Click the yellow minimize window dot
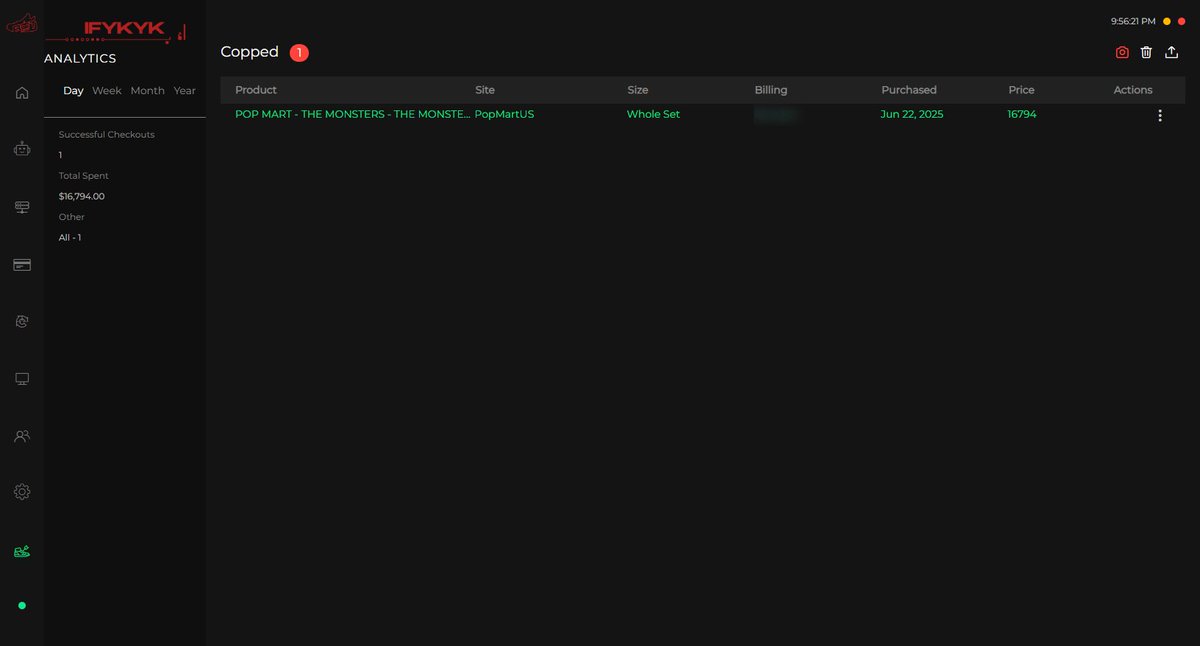1200x646 pixels. [1167, 21]
